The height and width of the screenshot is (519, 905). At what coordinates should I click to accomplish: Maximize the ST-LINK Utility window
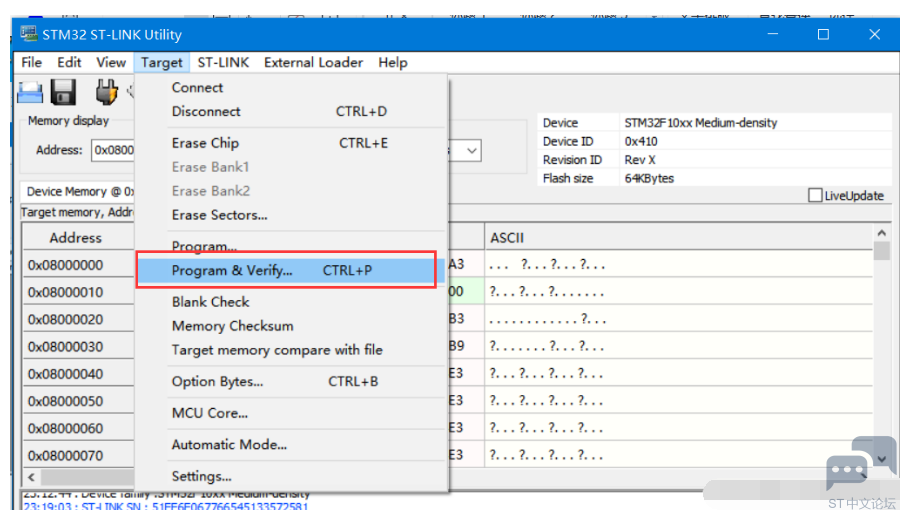823,35
